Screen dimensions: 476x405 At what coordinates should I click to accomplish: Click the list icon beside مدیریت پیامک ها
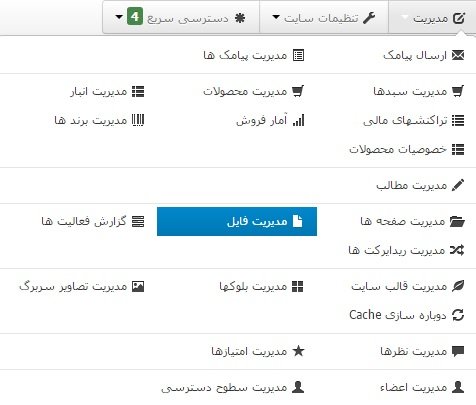298,55
